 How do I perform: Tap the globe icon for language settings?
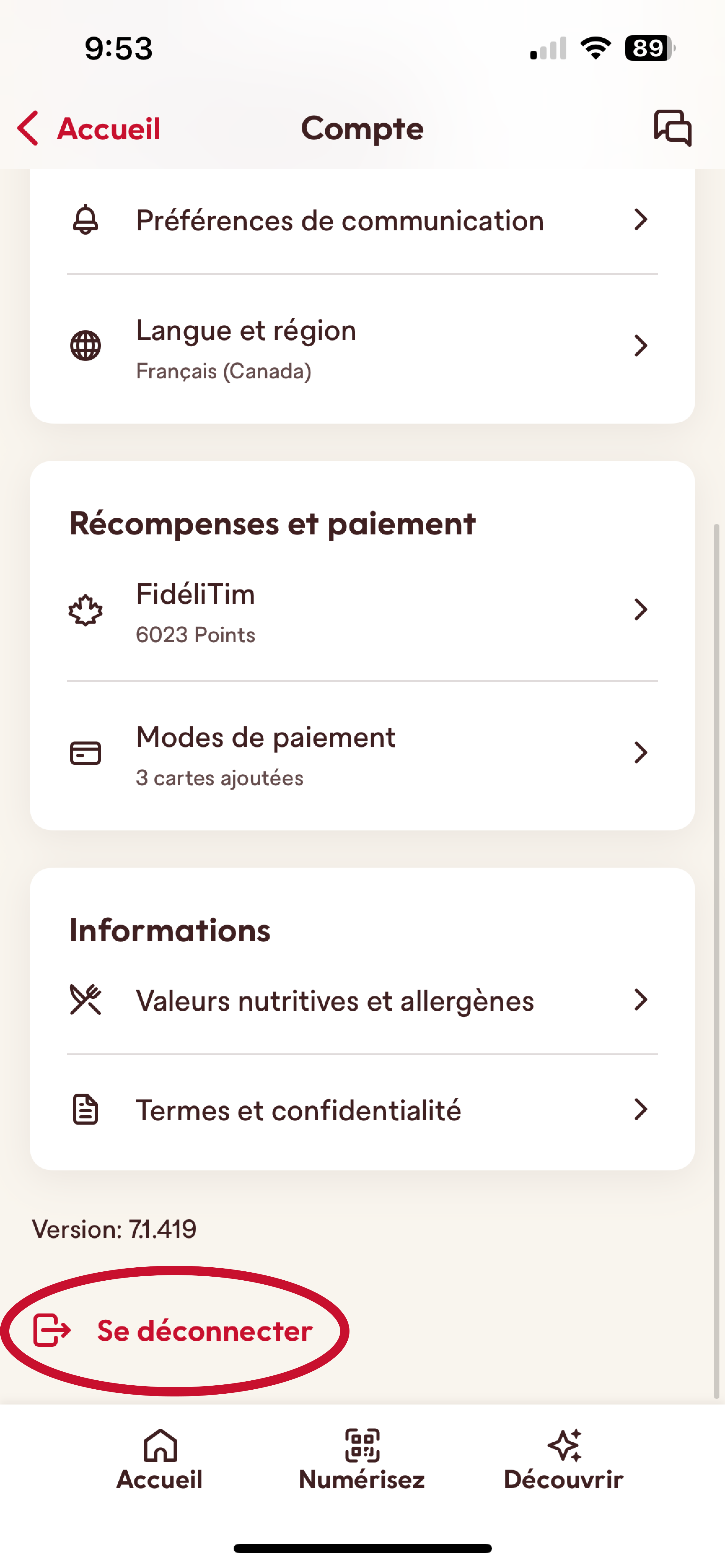click(x=85, y=346)
